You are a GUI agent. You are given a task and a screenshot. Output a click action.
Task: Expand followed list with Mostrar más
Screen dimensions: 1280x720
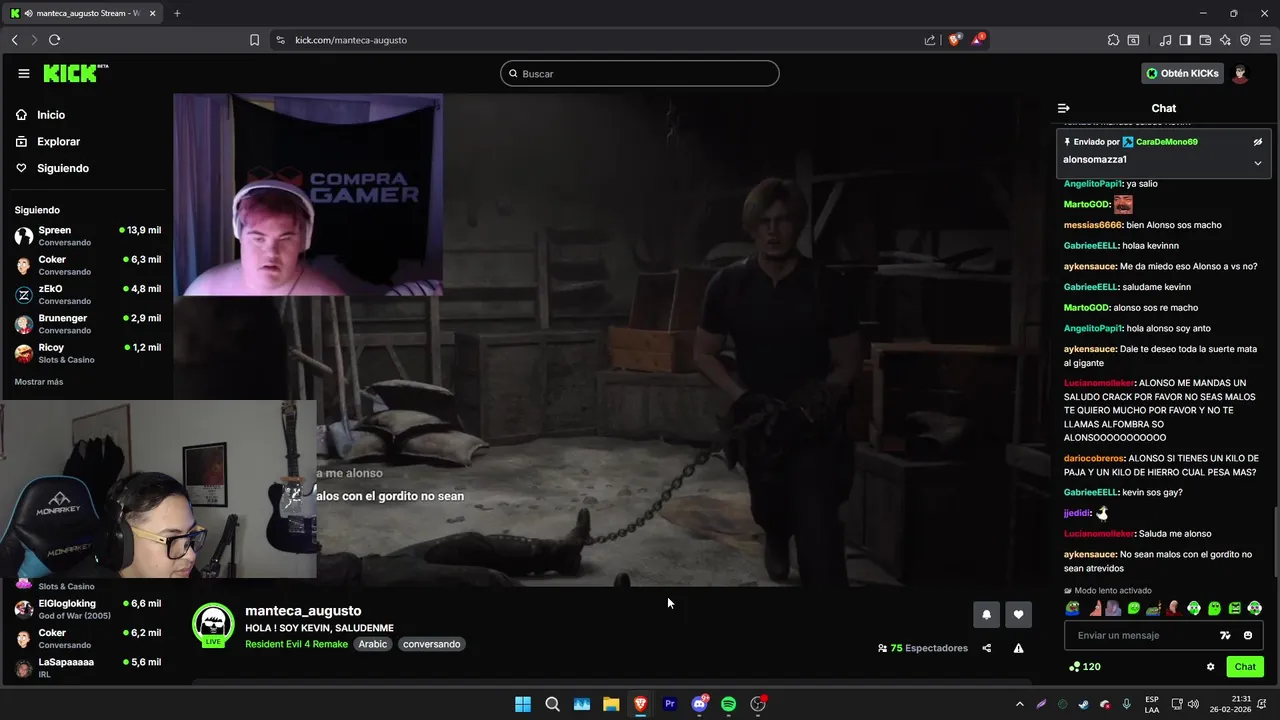tap(39, 382)
